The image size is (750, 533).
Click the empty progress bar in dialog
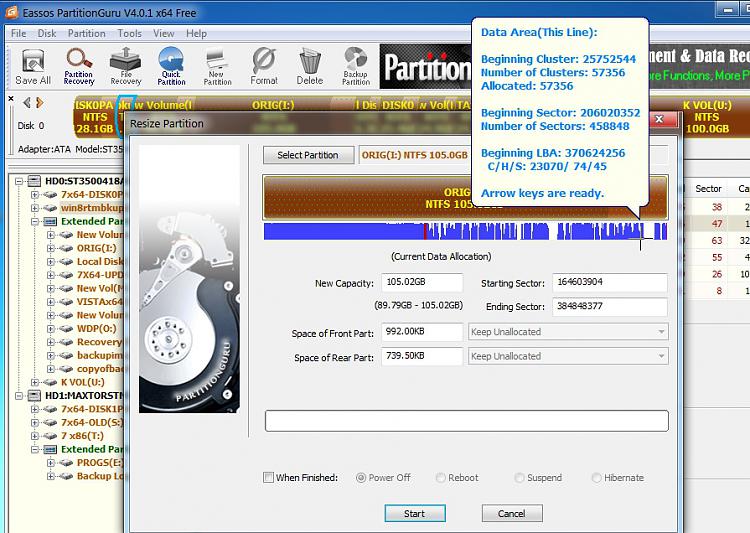(x=466, y=421)
